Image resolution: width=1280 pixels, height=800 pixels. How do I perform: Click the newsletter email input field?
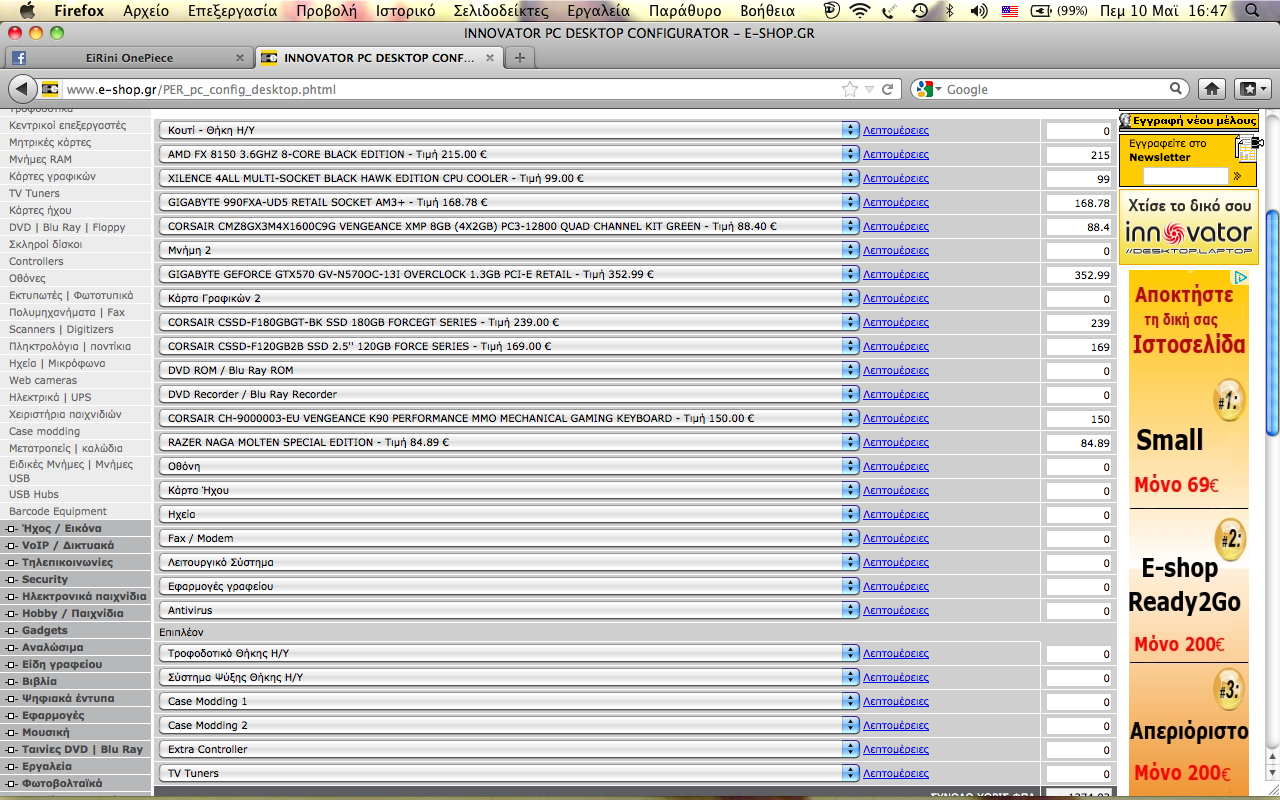pos(1184,176)
